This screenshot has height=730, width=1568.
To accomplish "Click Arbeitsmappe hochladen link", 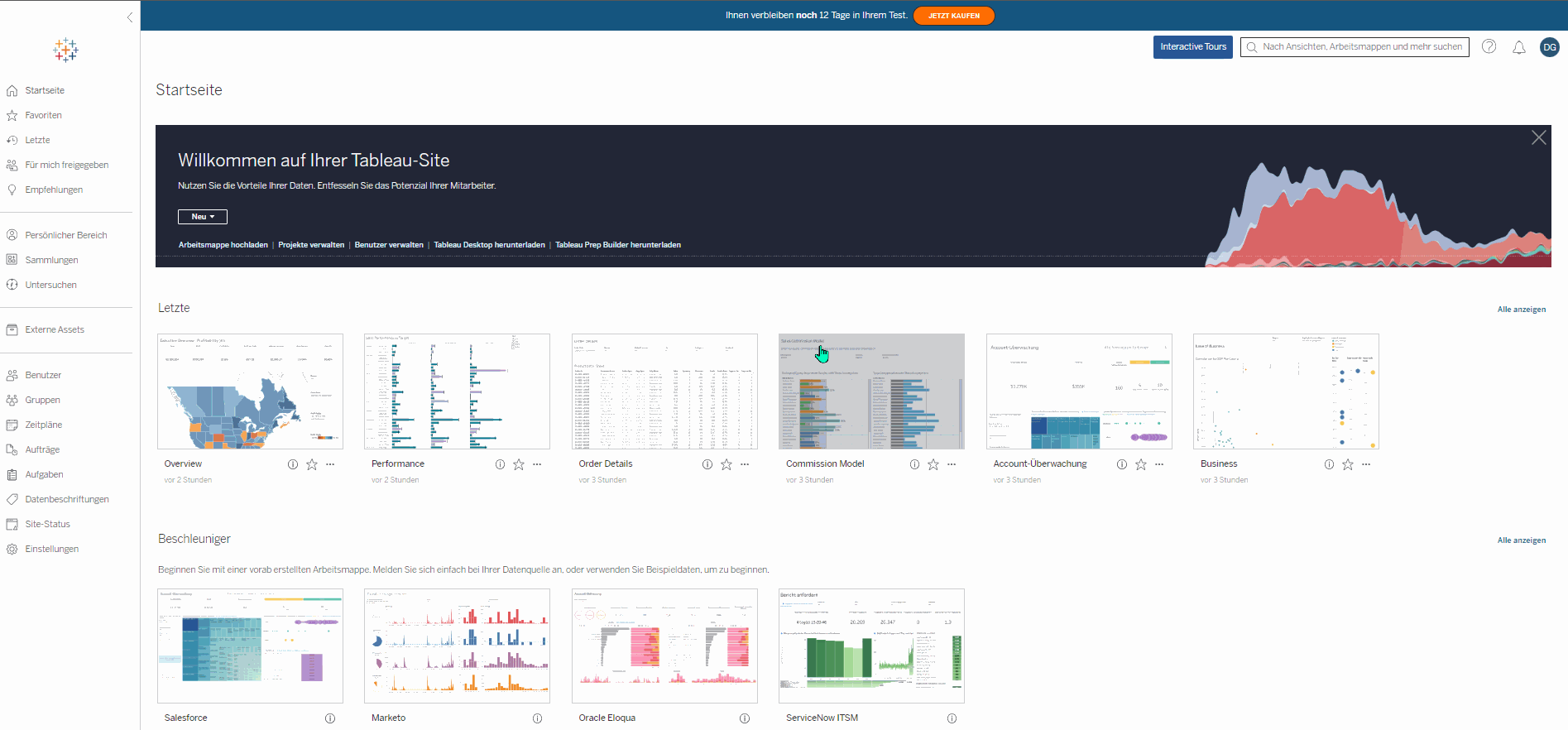I will click(x=223, y=245).
